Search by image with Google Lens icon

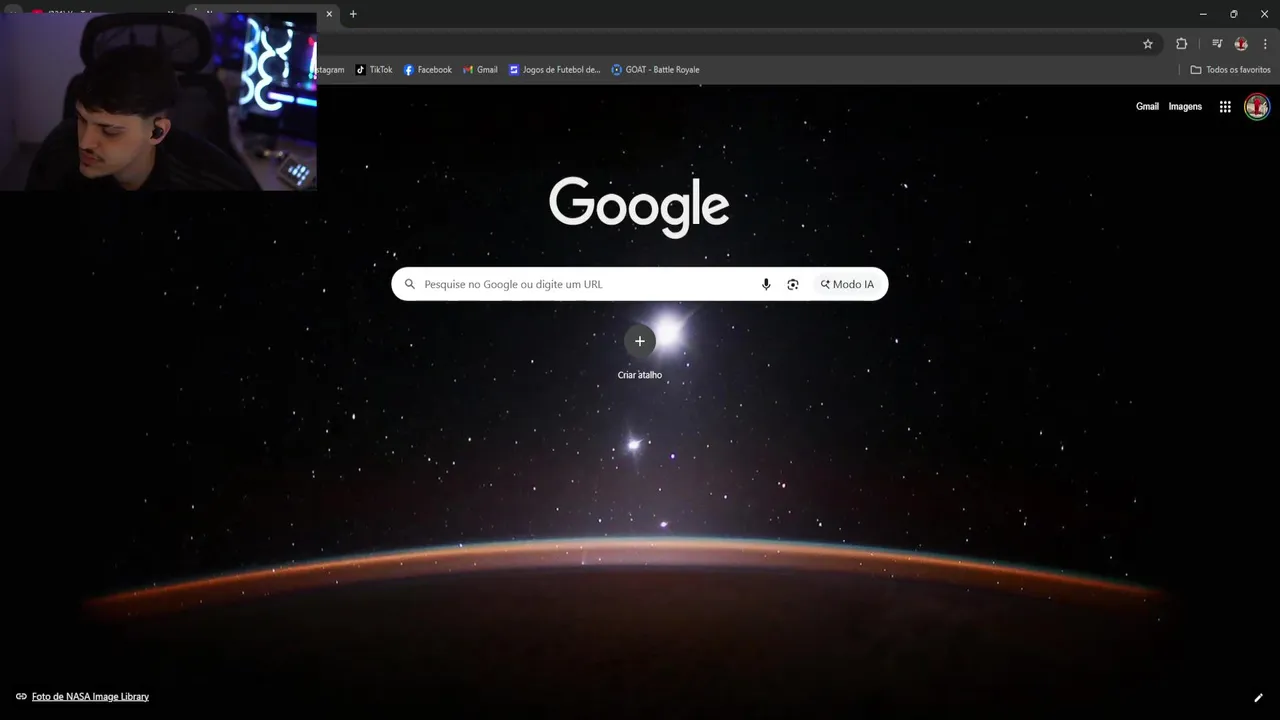(x=793, y=284)
